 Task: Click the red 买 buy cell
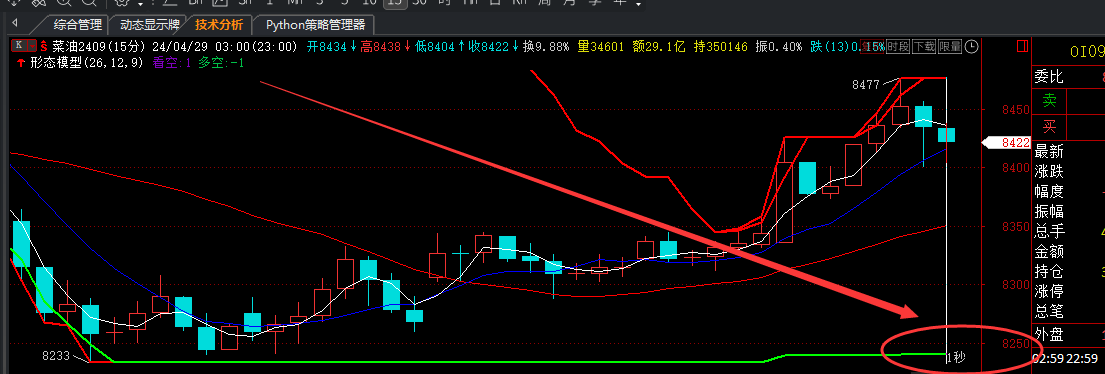[1050, 127]
